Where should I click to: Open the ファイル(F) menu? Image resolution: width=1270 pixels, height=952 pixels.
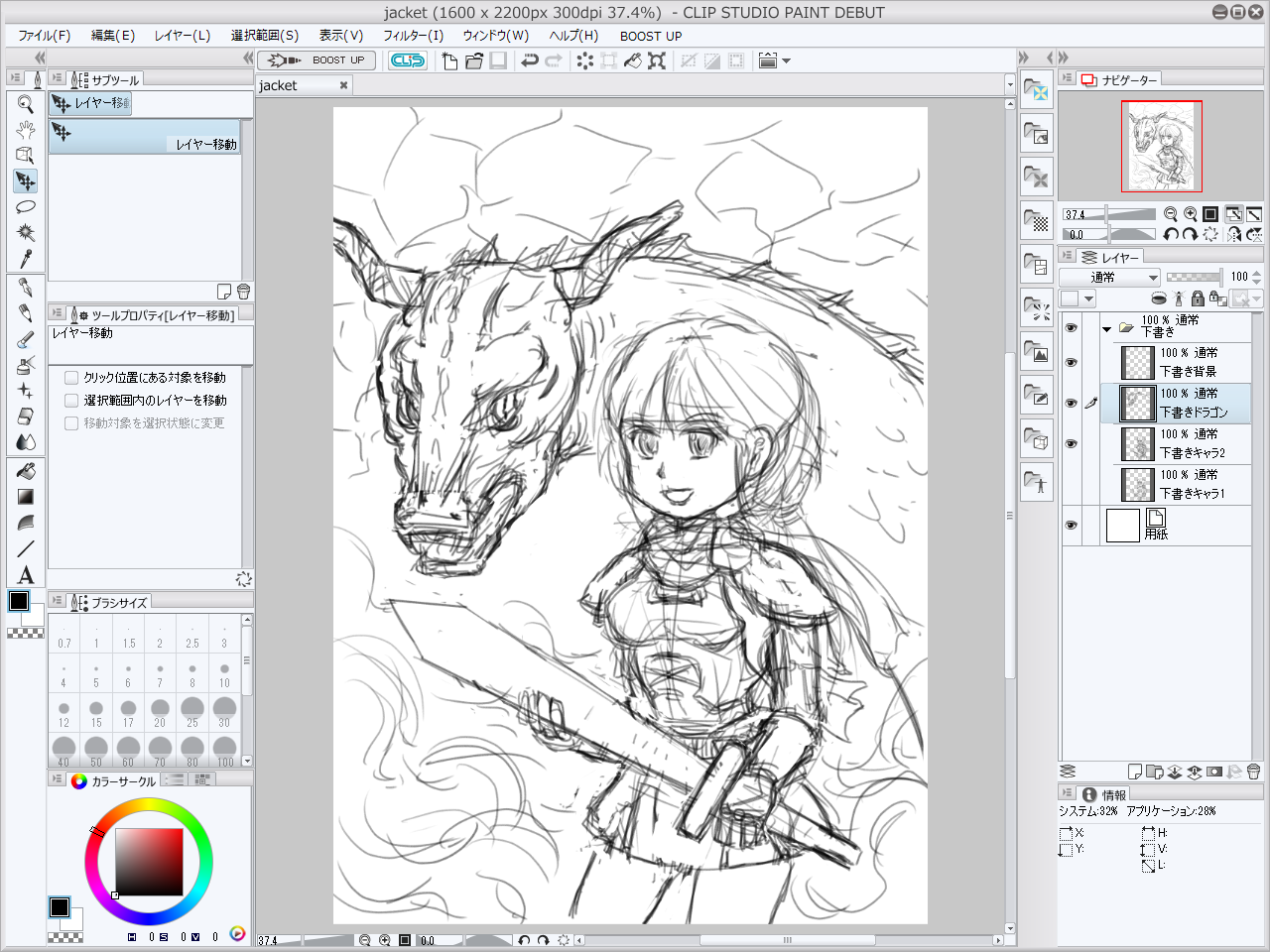coord(44,36)
